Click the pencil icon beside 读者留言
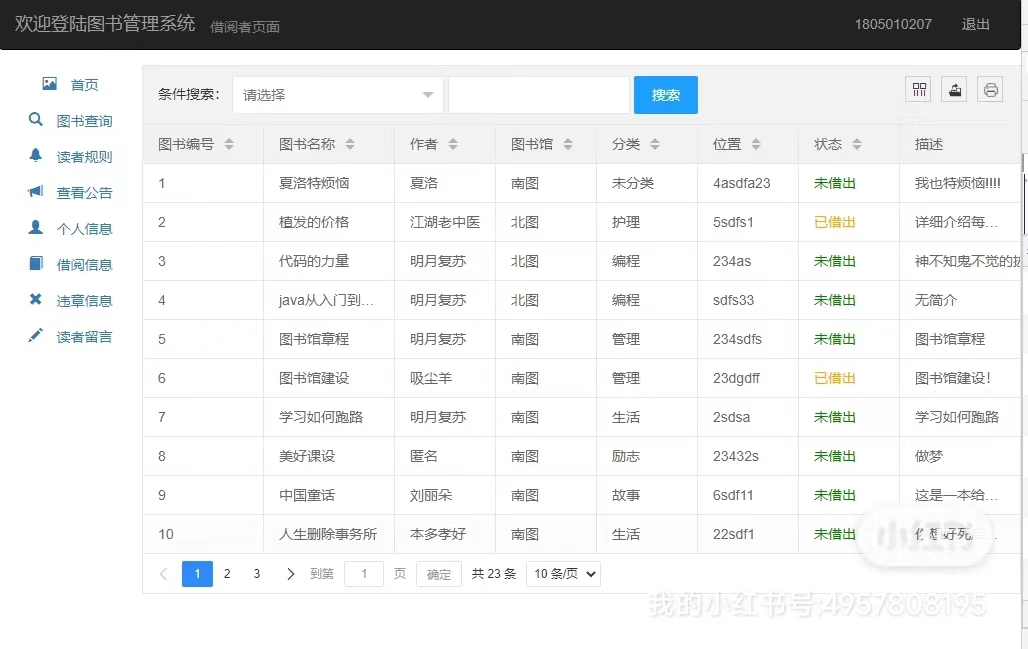The width and height of the screenshot is (1028, 649). 36,336
